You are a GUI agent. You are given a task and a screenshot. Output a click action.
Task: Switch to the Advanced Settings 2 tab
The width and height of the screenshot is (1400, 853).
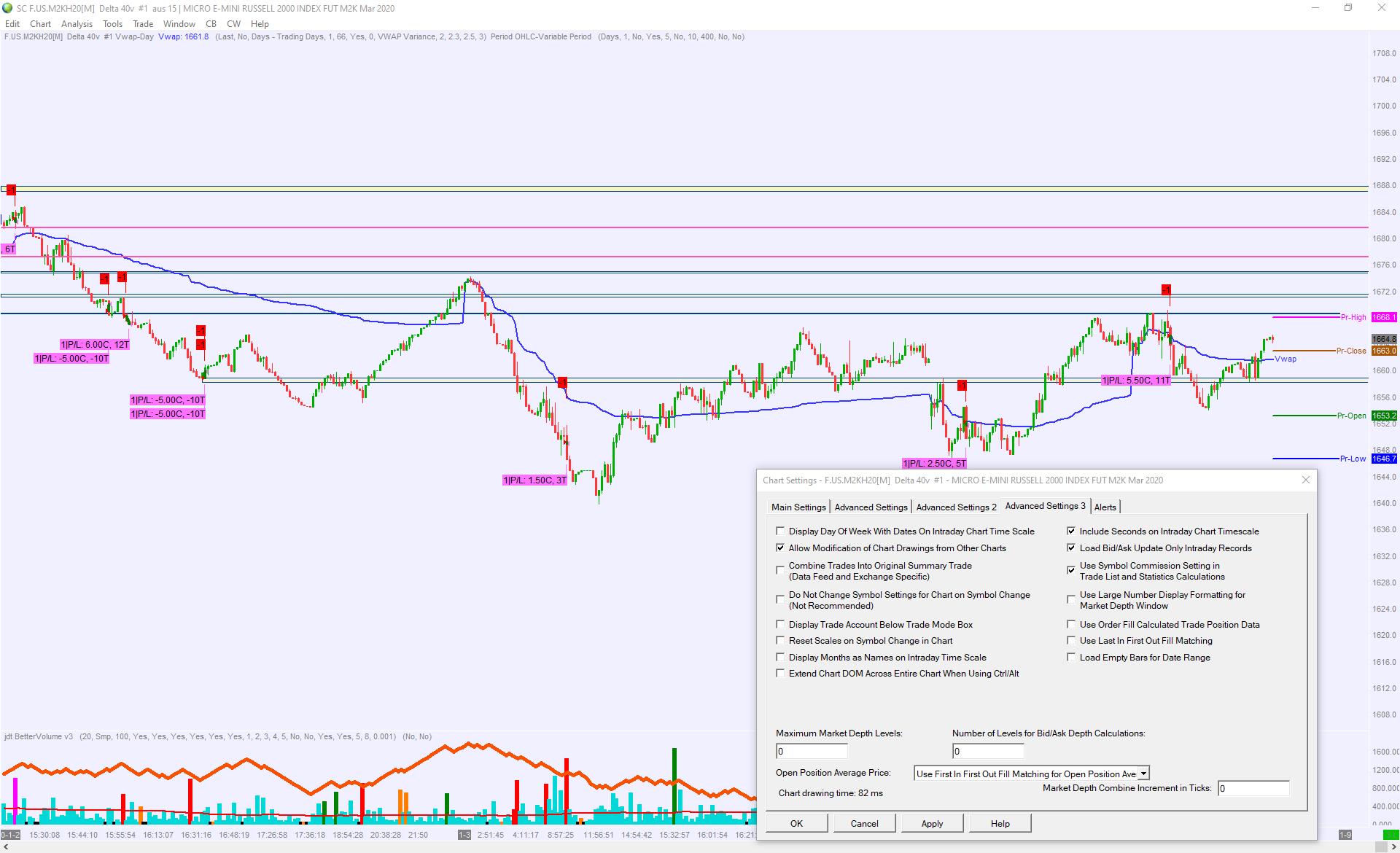[956, 507]
